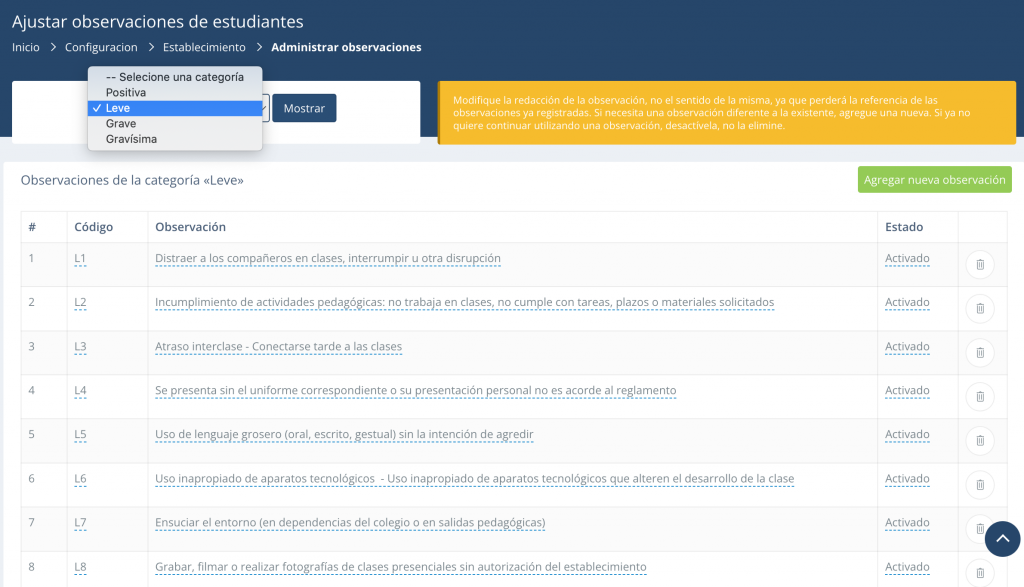
Task: Click the trash icon for row L2
Action: pos(980,308)
